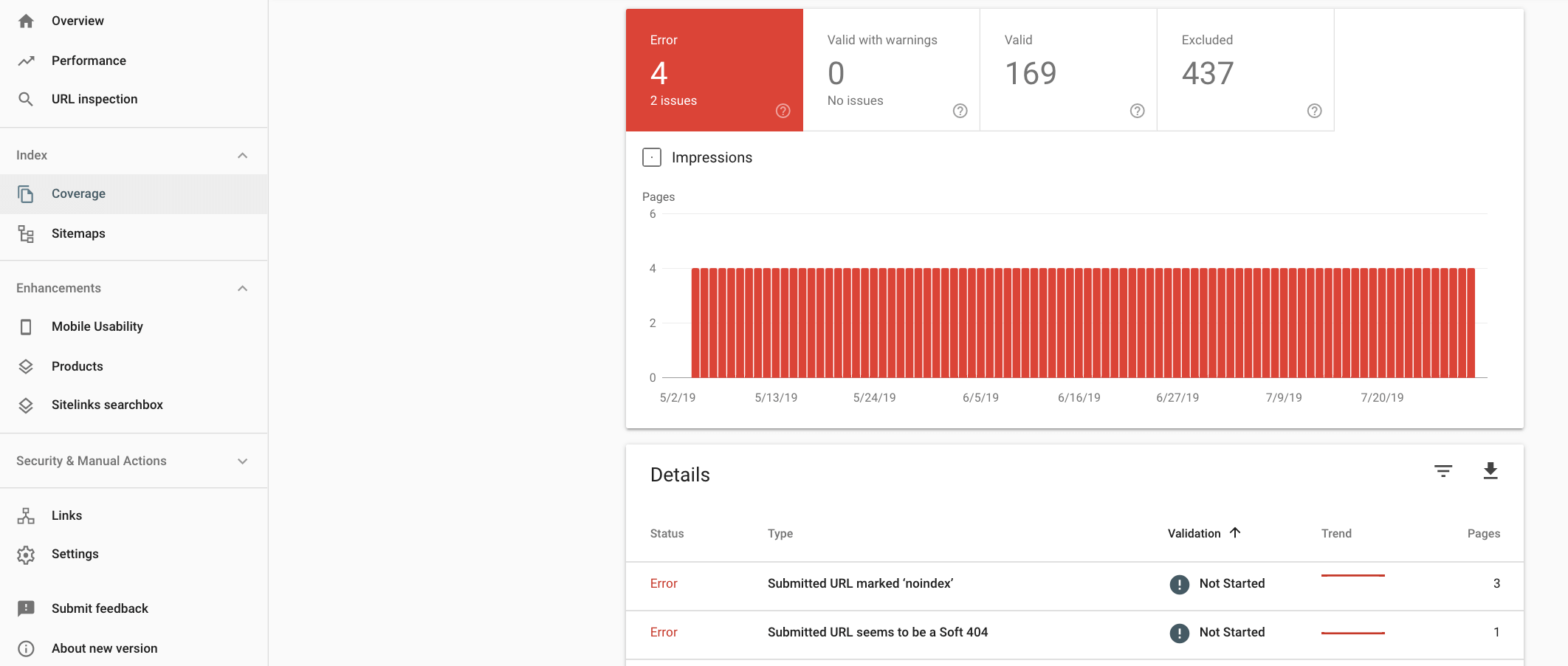Click the Validation sort arrow

pos(1235,532)
